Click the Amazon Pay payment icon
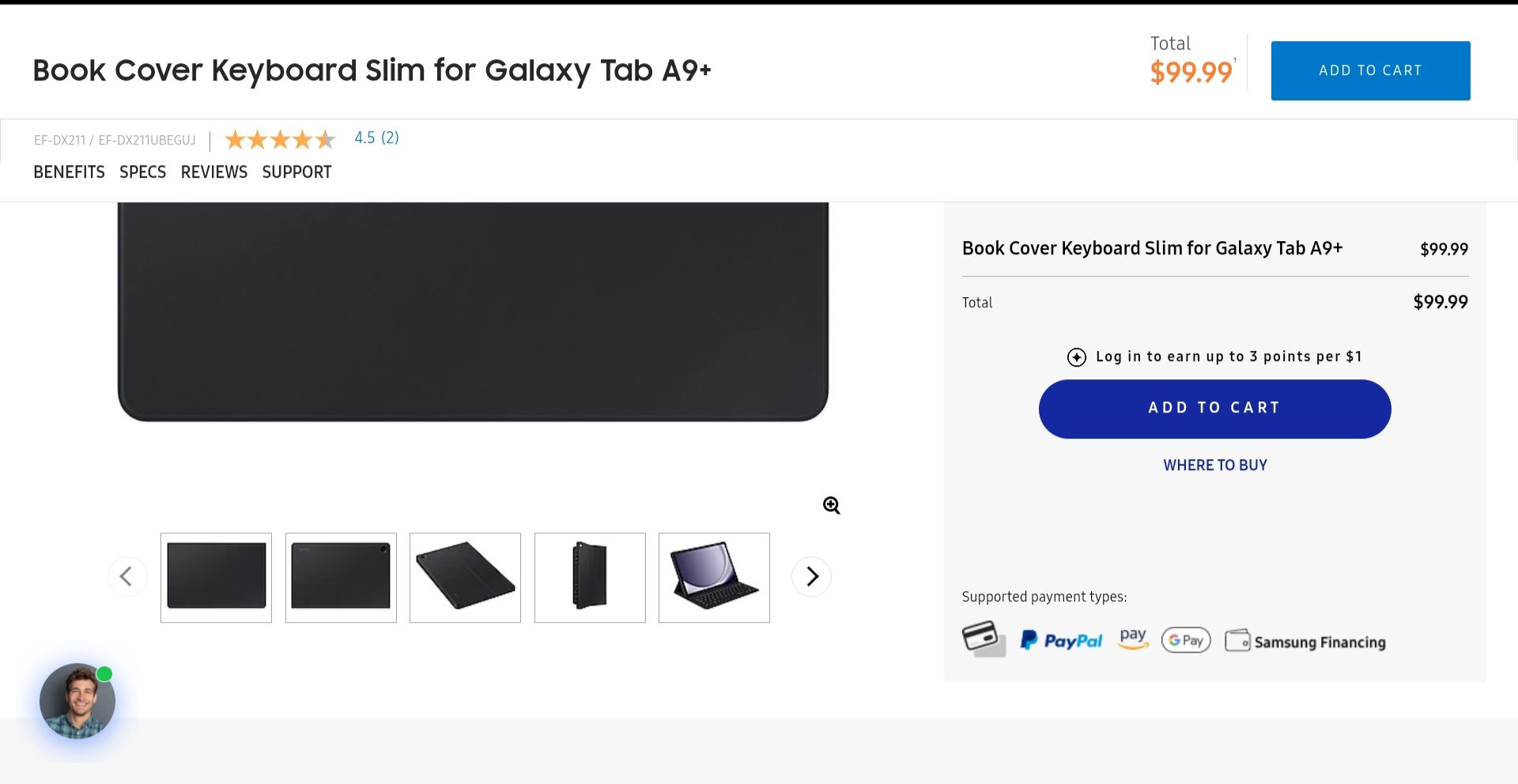The height and width of the screenshot is (784, 1518). pos(1134,639)
